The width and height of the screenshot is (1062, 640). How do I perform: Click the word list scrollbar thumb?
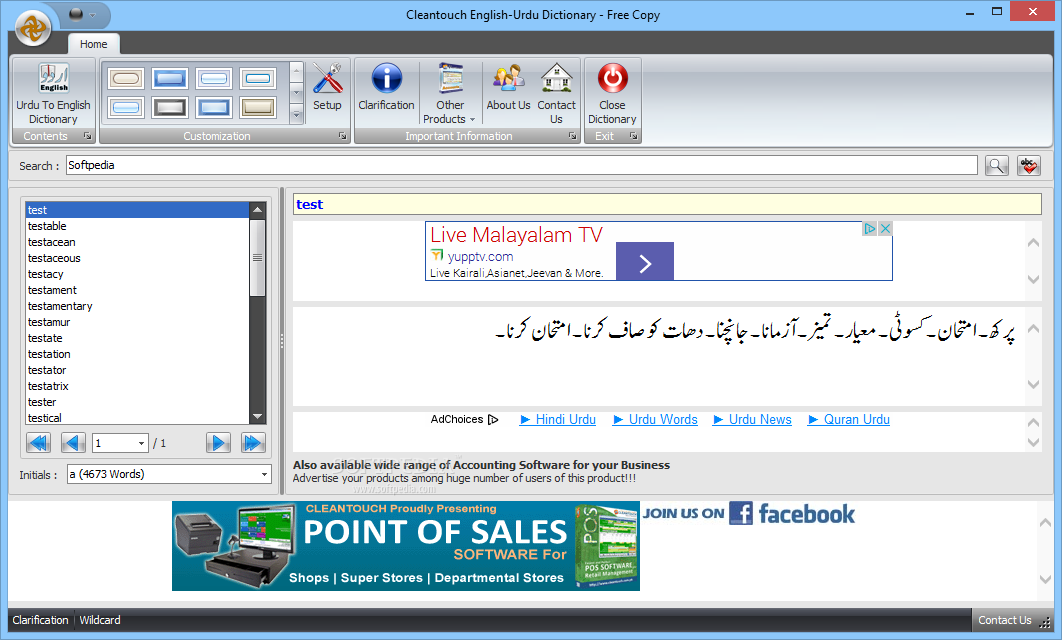point(257,257)
